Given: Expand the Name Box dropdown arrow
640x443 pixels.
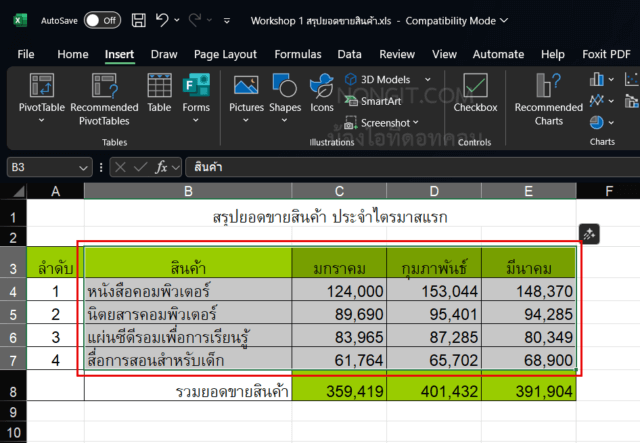Looking at the screenshot, I should pyautogui.click(x=83, y=168).
